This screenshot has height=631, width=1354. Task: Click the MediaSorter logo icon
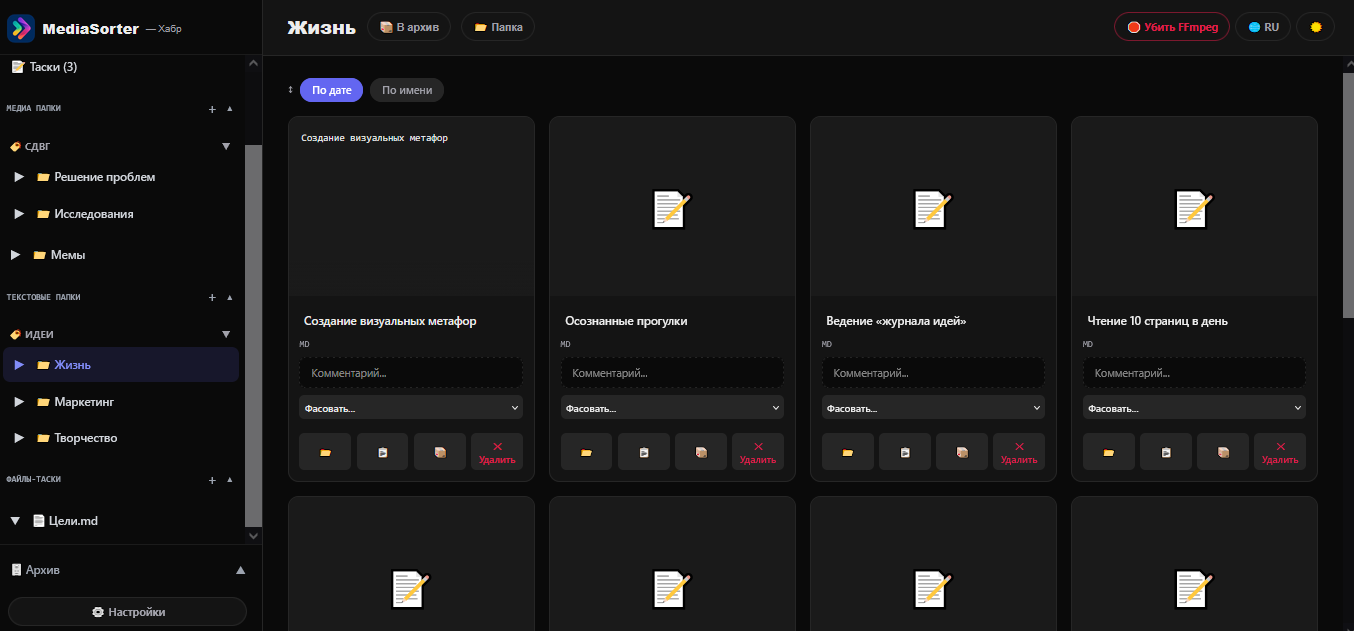(x=21, y=28)
